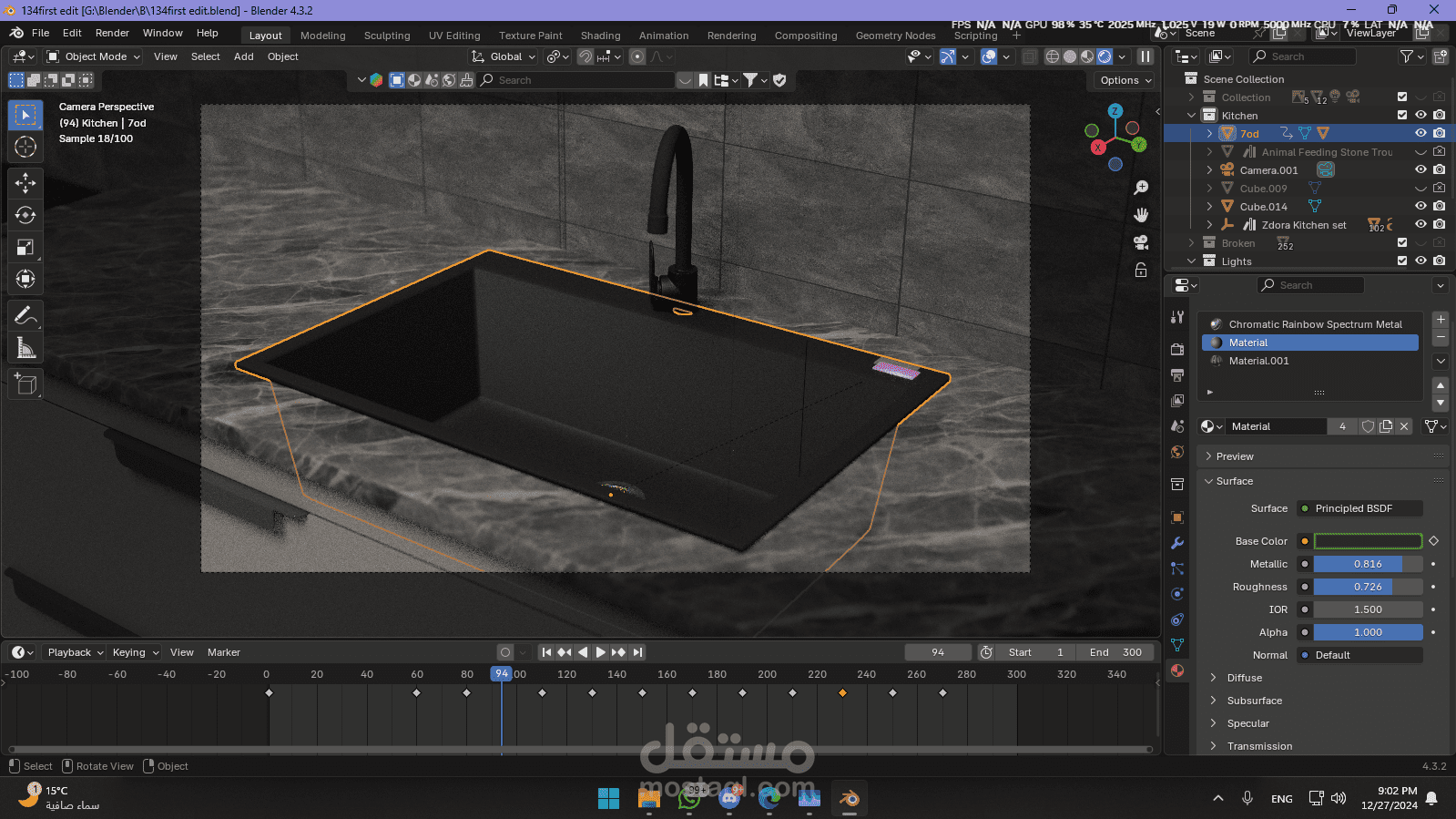Select the Move tool in toolbar
The height and width of the screenshot is (819, 1456).
point(25,183)
